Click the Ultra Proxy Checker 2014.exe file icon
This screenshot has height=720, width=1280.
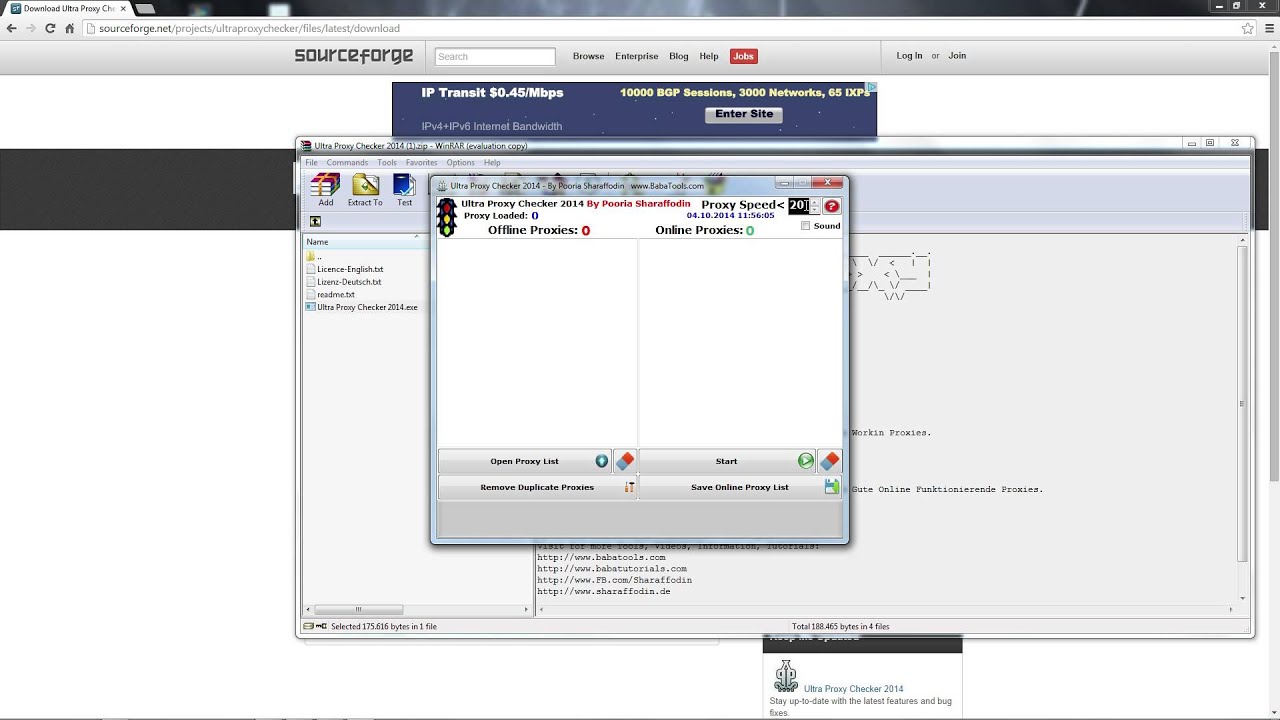[x=310, y=307]
